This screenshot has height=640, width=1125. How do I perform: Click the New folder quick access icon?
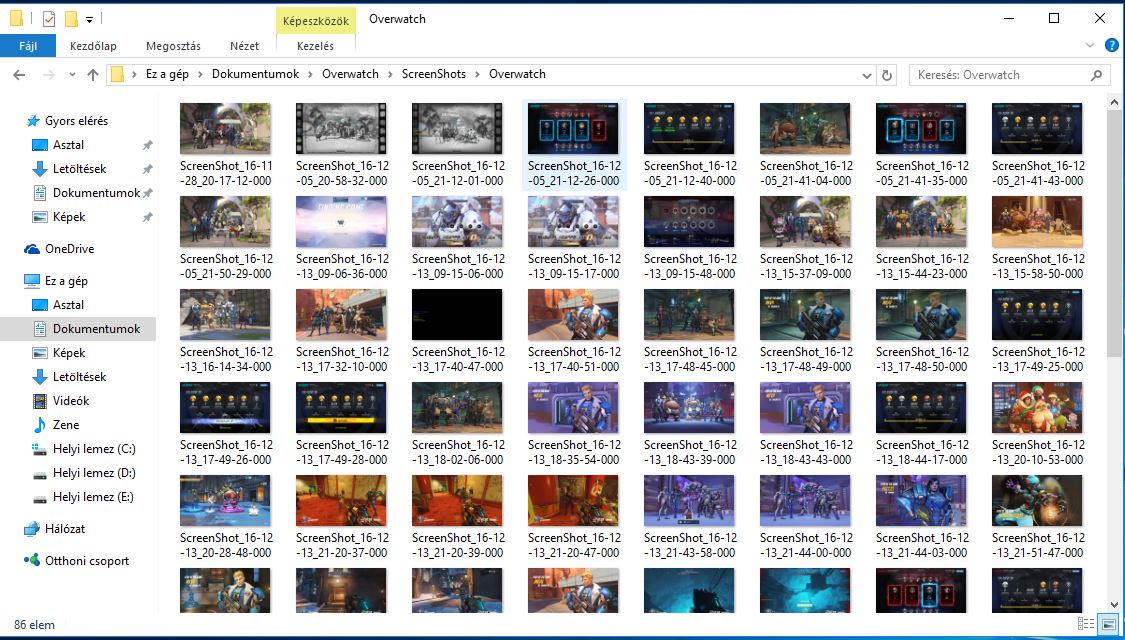click(x=71, y=19)
